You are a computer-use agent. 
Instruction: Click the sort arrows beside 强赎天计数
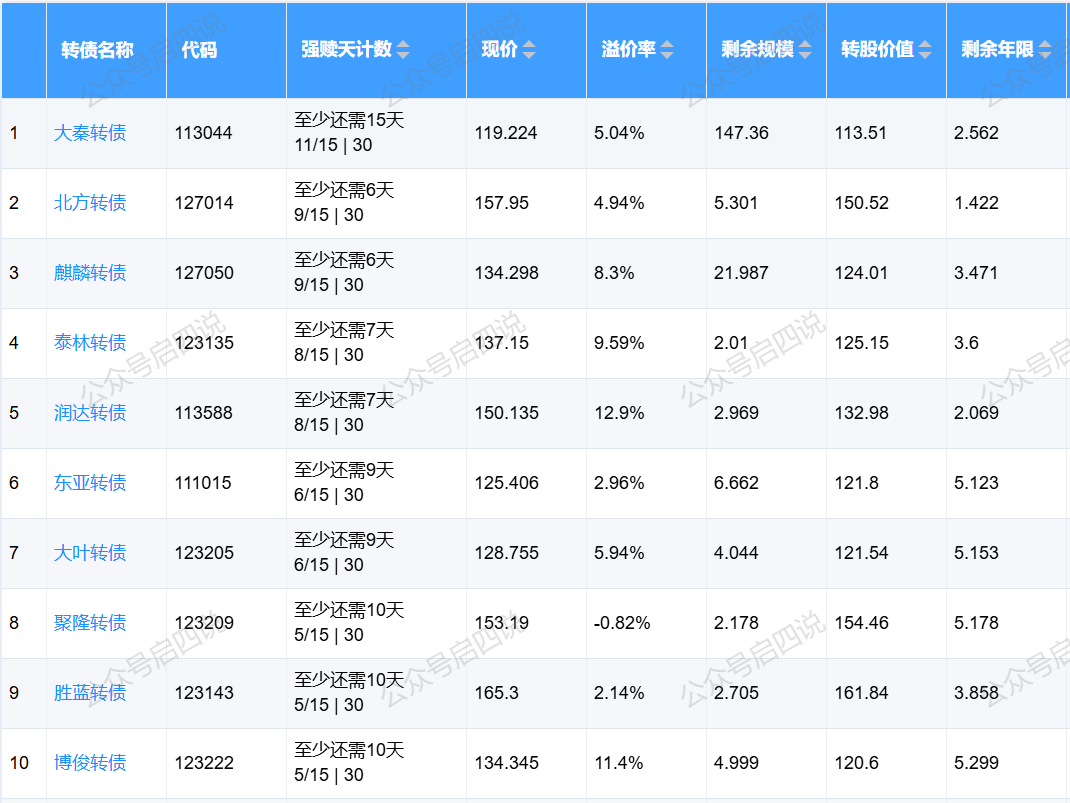click(x=403, y=50)
